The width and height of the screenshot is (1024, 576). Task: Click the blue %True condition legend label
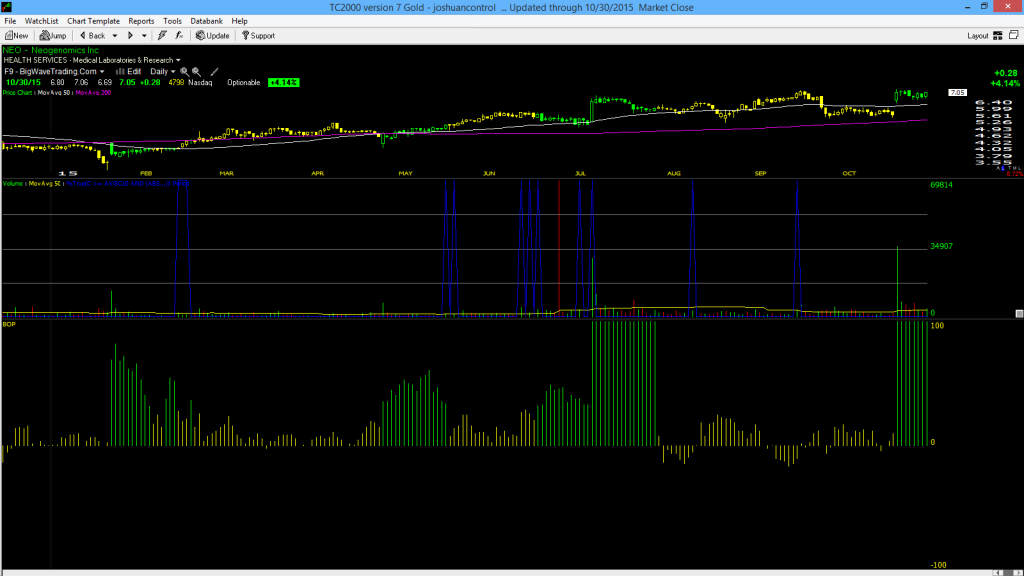pos(128,184)
